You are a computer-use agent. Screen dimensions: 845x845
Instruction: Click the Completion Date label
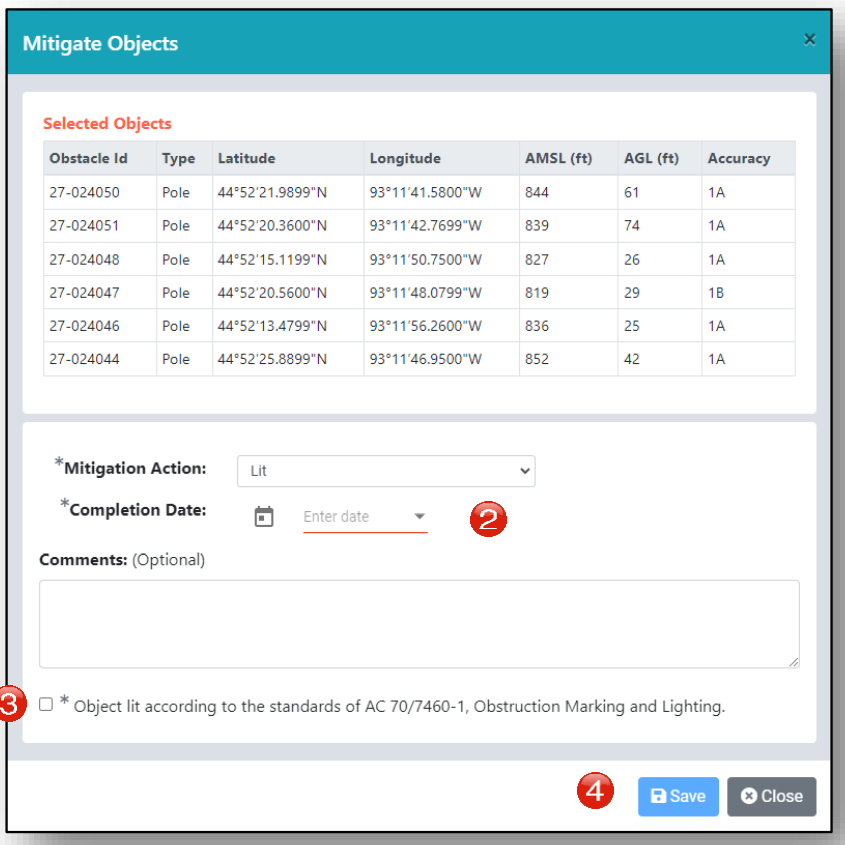coord(137,510)
